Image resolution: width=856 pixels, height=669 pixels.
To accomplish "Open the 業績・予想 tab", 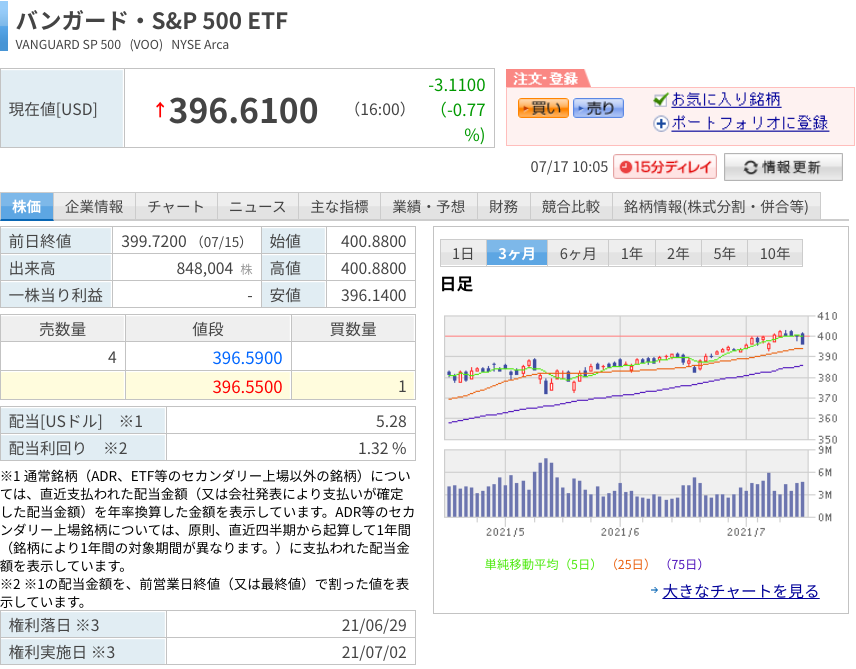I will pos(429,206).
